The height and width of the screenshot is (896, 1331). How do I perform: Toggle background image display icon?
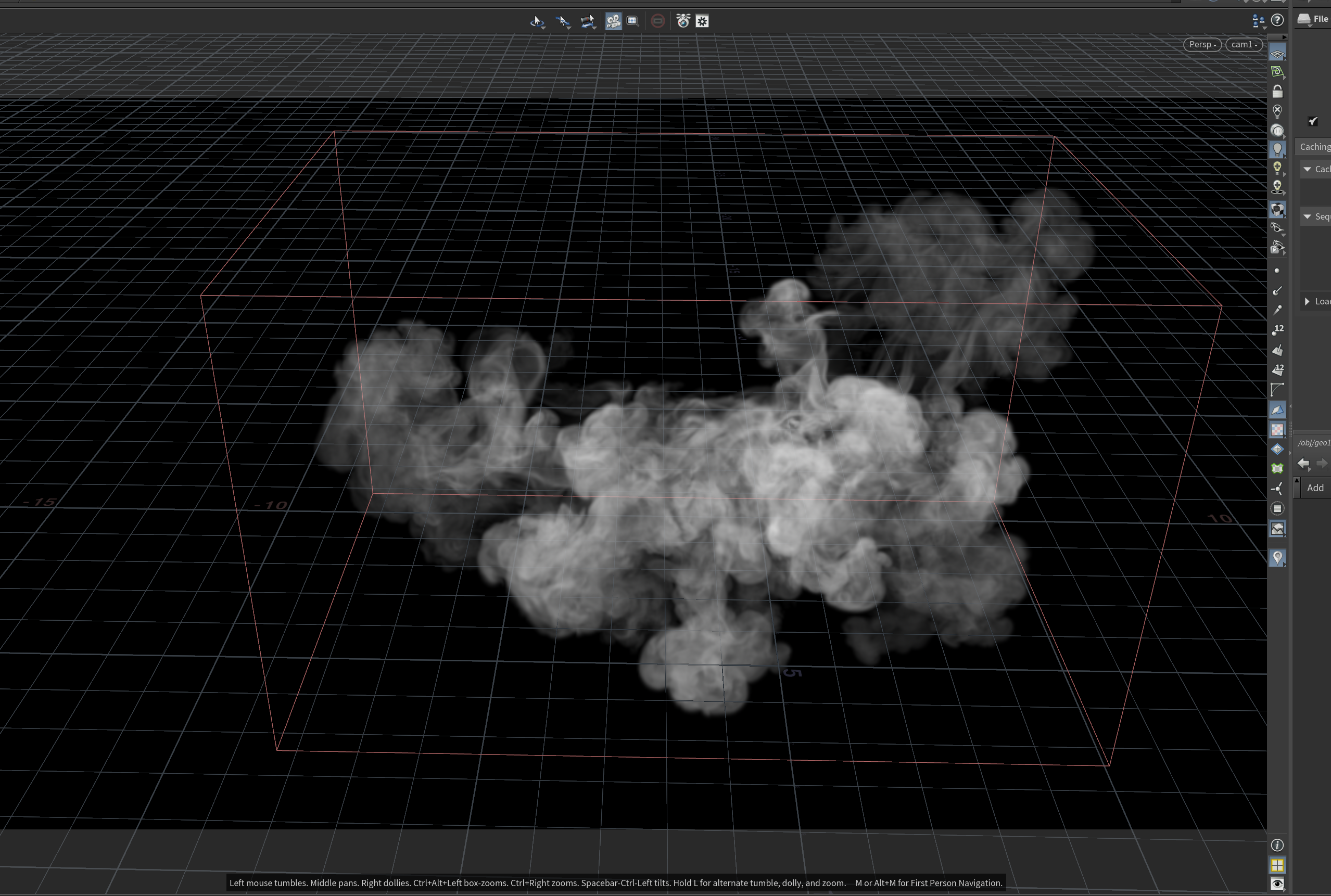pos(1277,529)
